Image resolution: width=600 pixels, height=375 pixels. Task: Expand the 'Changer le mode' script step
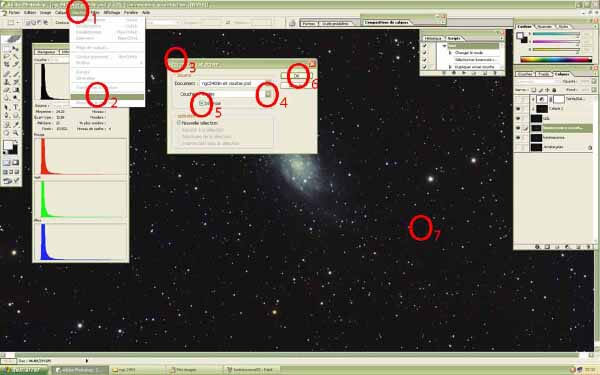coord(450,53)
